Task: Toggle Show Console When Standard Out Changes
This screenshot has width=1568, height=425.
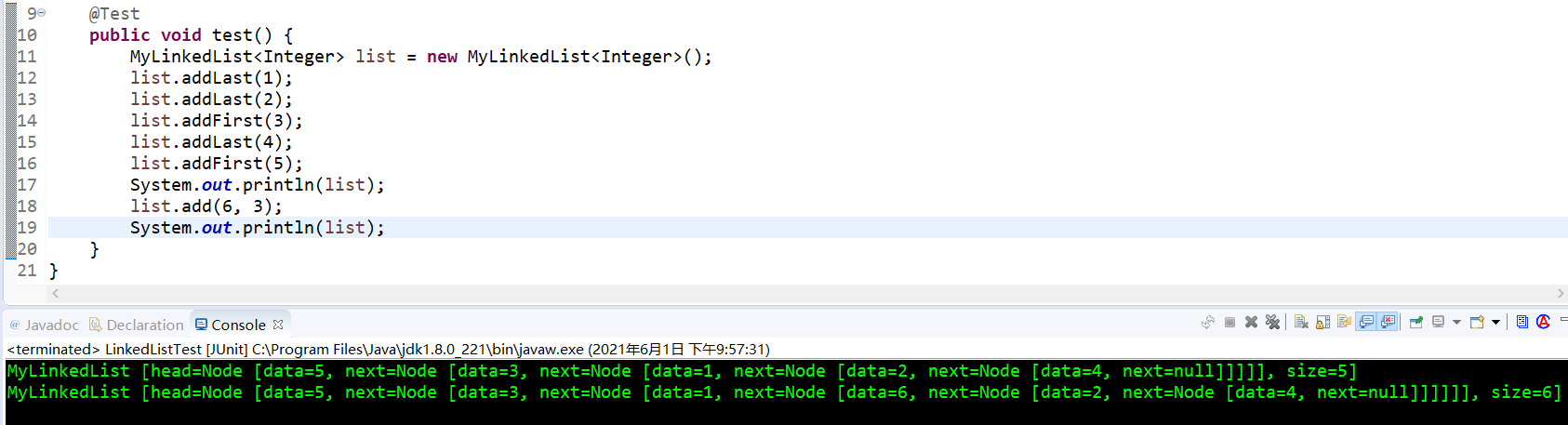Action: point(1366,322)
